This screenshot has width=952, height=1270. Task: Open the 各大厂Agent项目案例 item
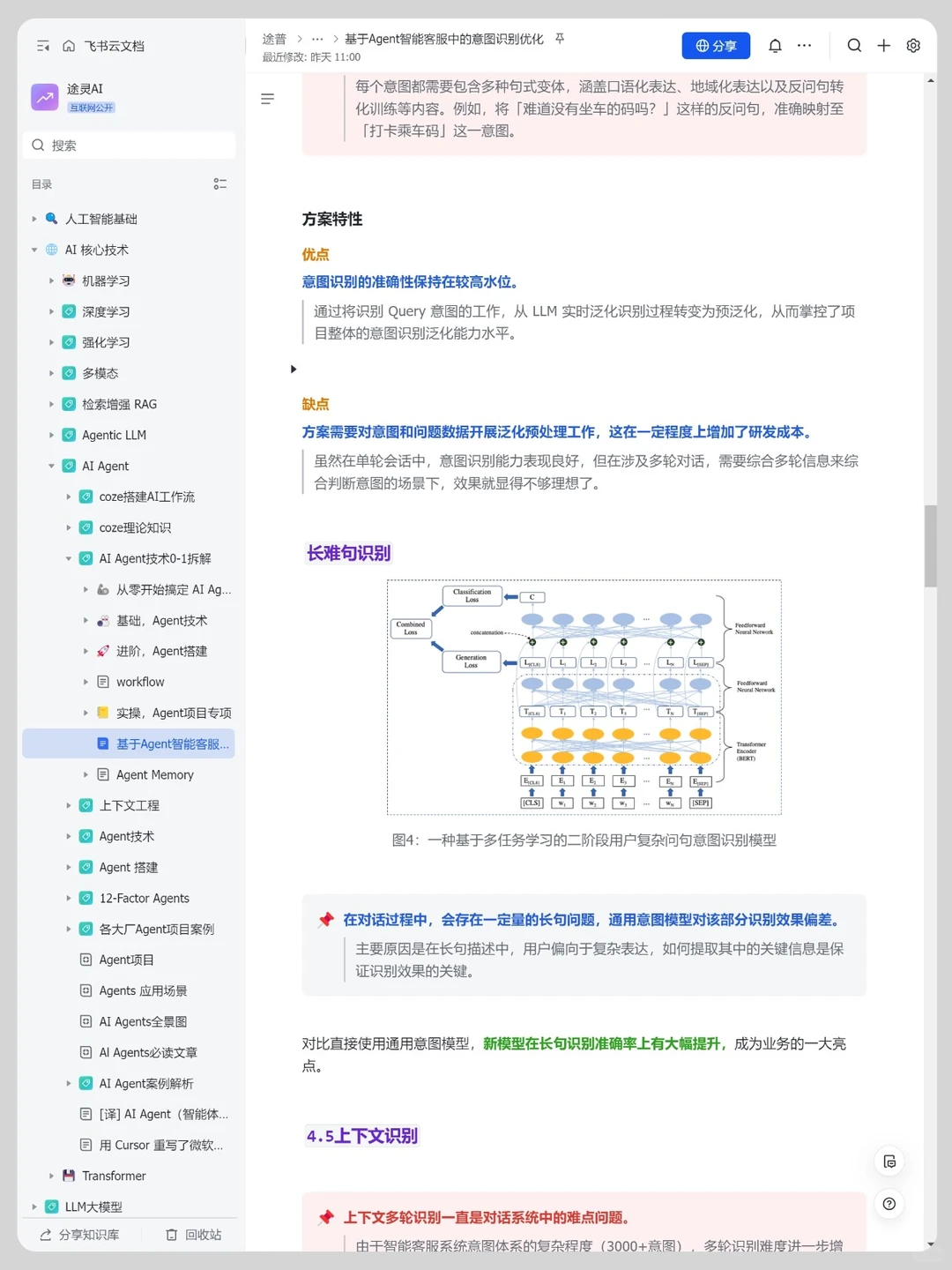point(156,929)
